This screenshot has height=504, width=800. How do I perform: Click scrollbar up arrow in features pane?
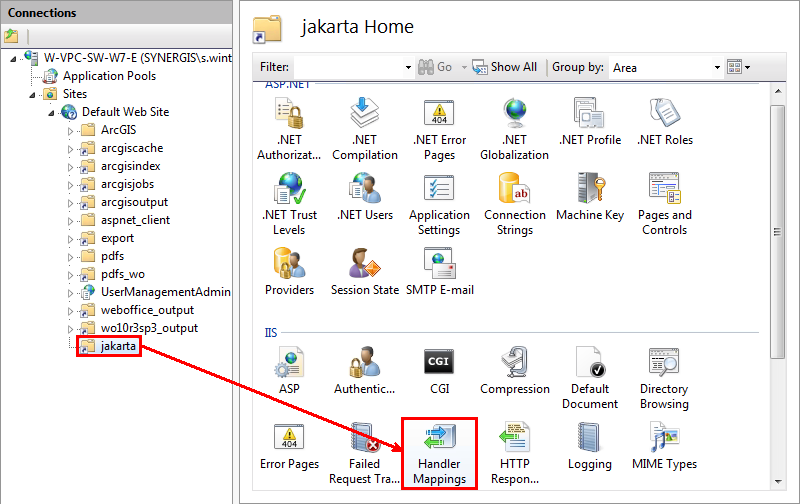[778, 91]
